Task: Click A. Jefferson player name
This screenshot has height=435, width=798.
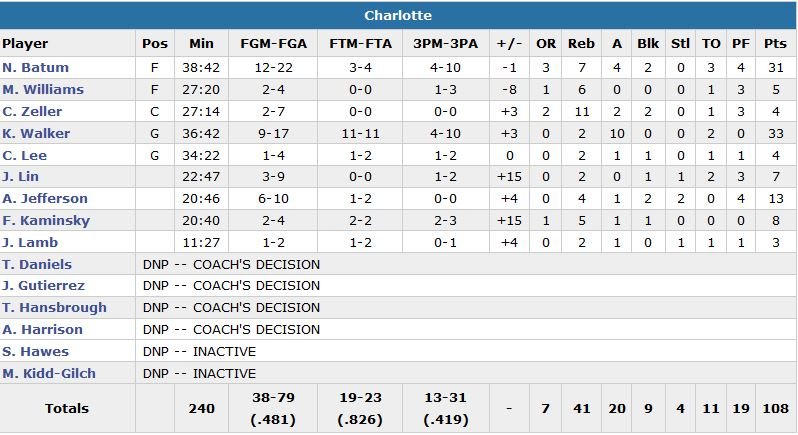Action: (45, 199)
